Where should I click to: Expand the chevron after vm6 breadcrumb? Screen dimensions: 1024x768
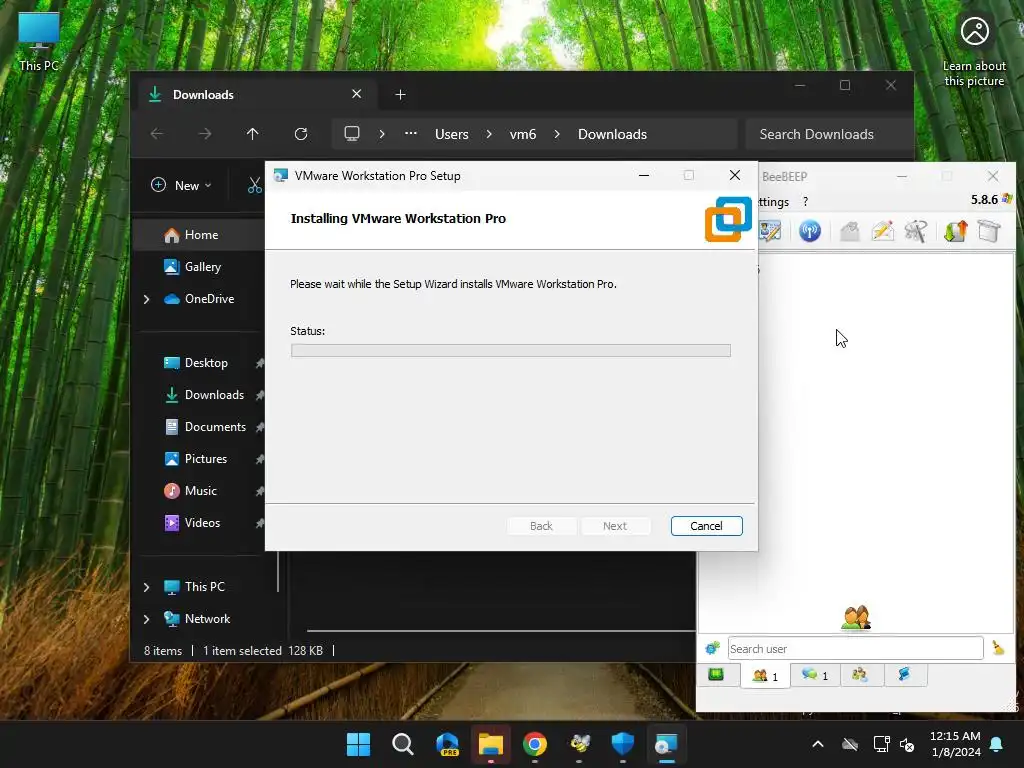coord(557,134)
